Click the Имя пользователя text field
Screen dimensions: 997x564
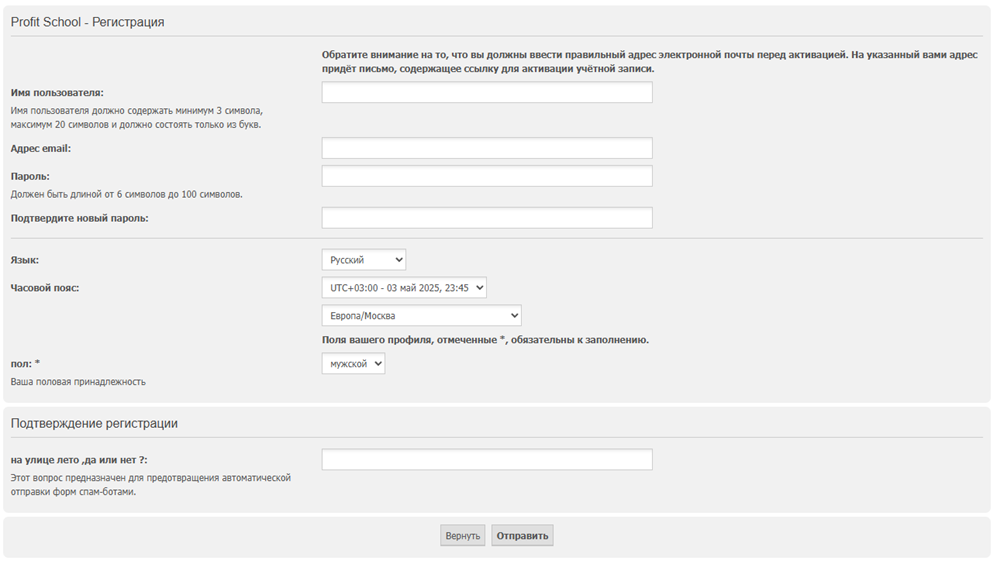[487, 92]
